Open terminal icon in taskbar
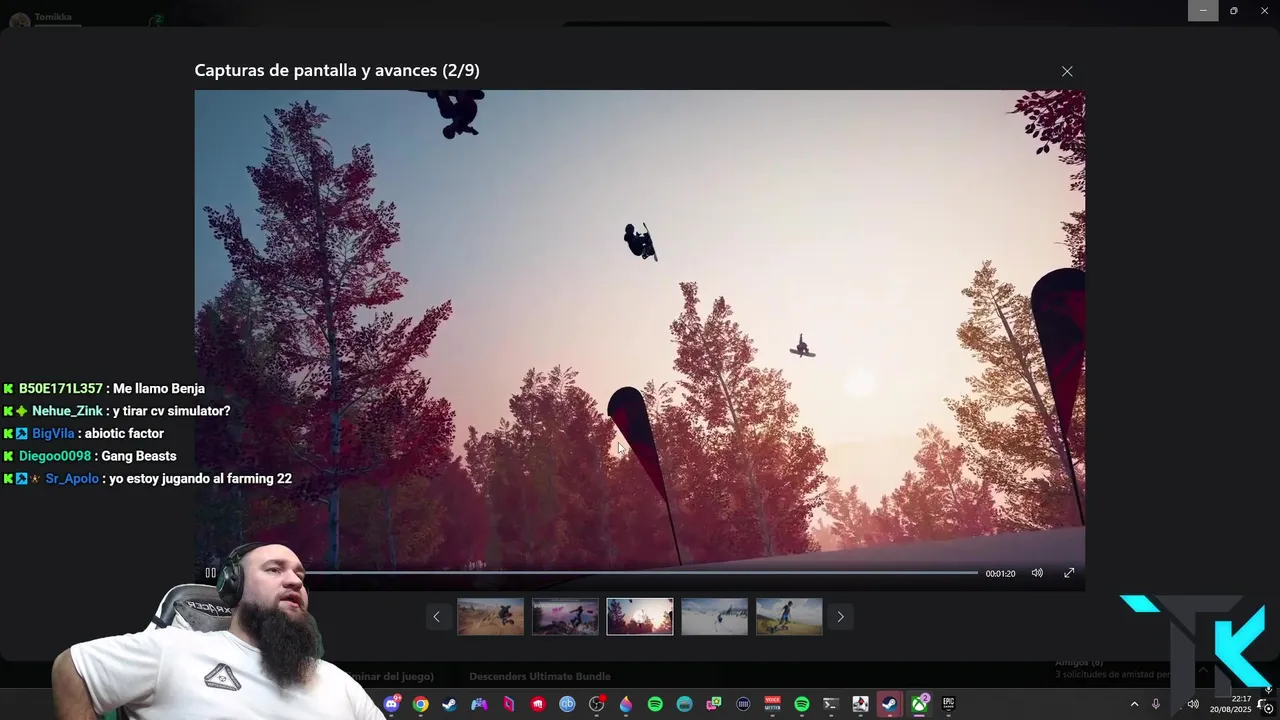The image size is (1280, 720). click(830, 704)
